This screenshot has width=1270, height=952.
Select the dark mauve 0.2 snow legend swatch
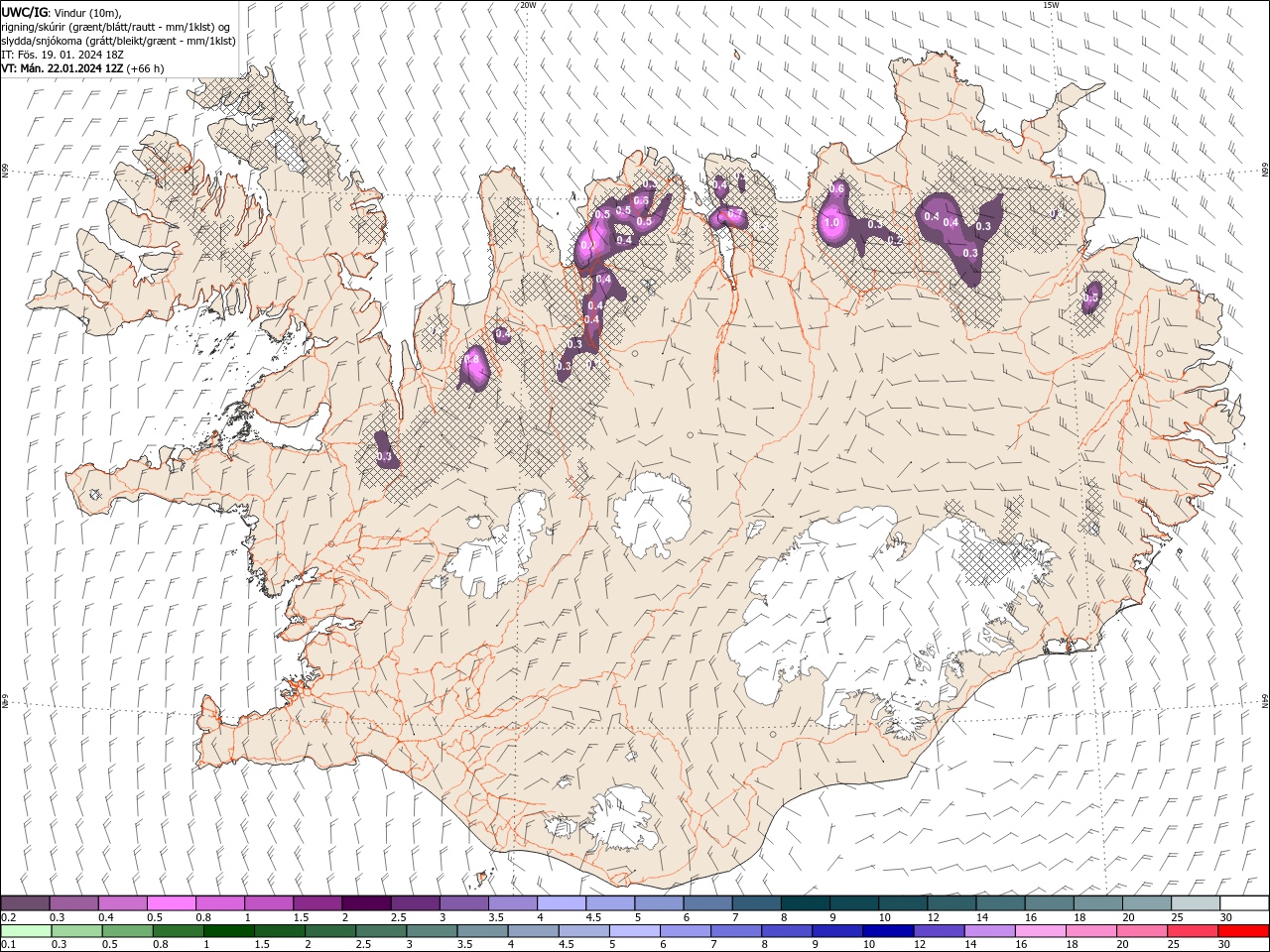(25, 903)
